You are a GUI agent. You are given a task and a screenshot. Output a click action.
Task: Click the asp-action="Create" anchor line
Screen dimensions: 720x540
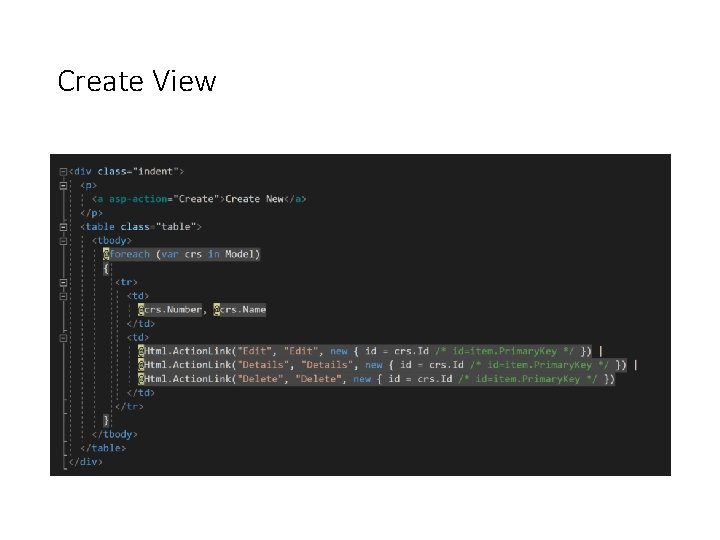click(199, 199)
